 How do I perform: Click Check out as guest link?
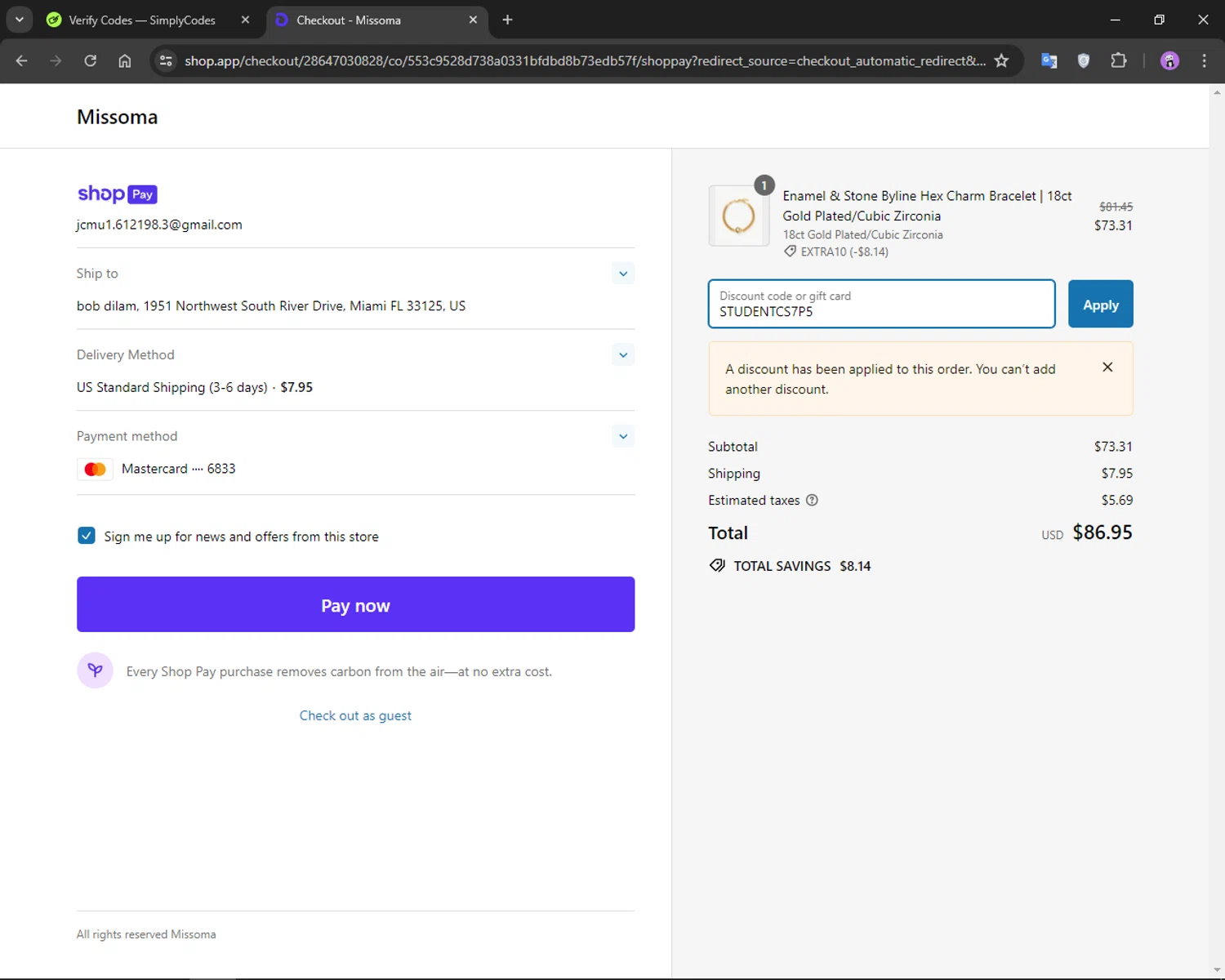click(x=355, y=715)
